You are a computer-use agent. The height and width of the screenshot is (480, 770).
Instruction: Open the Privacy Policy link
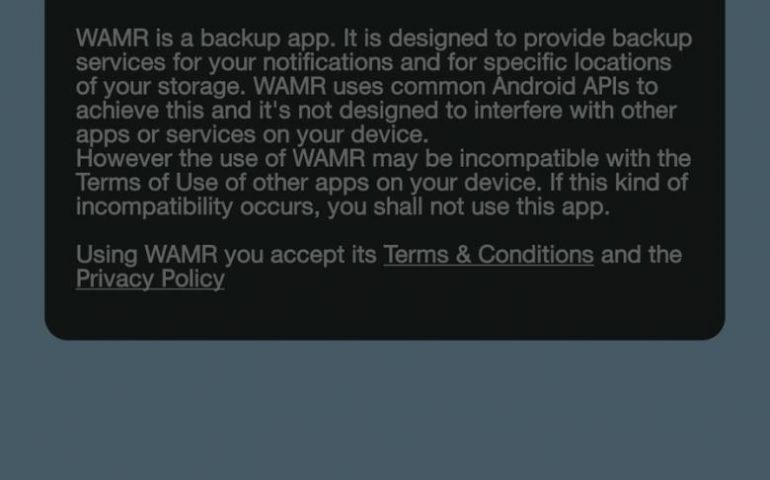[150, 279]
